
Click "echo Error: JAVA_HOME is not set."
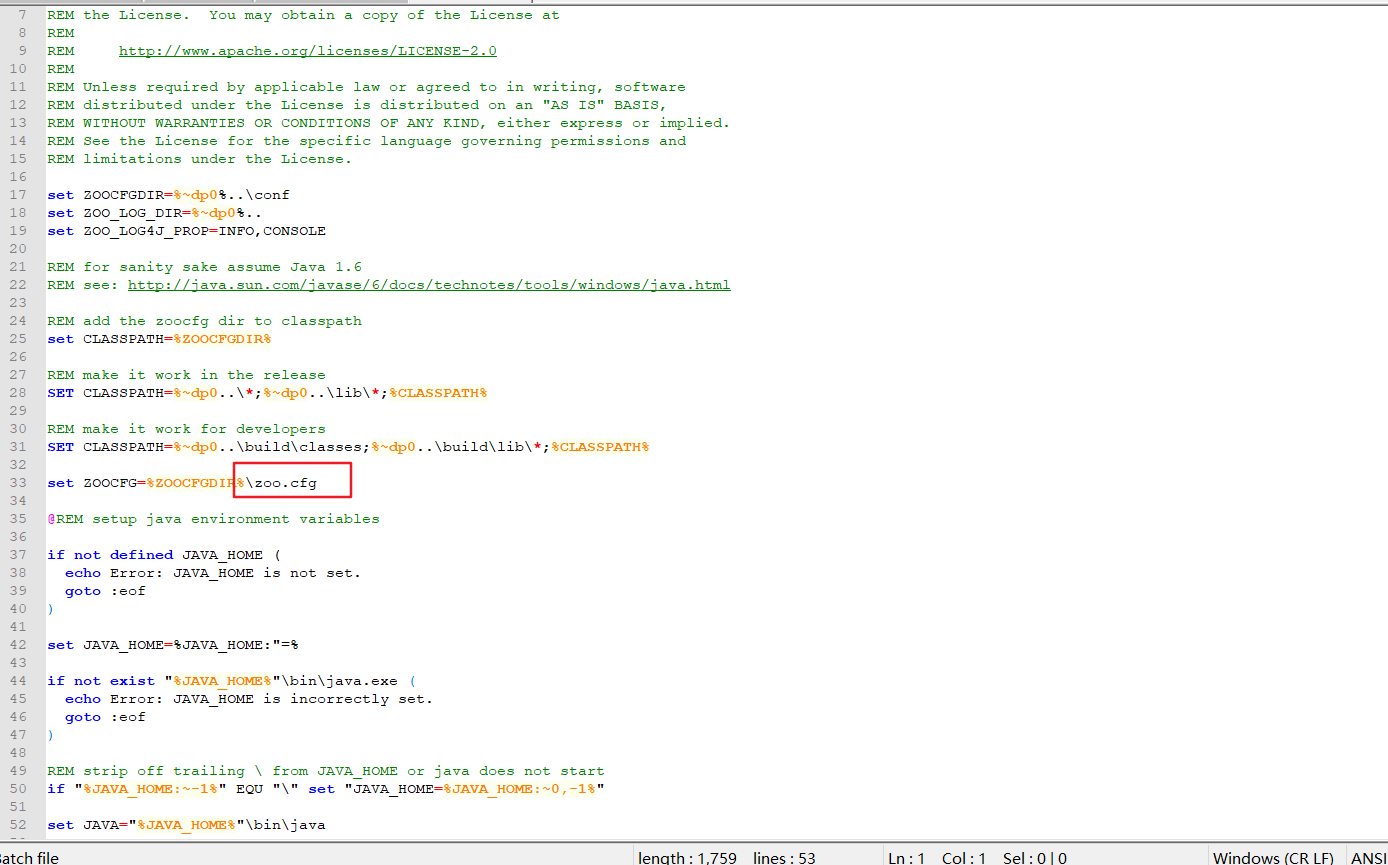coord(213,573)
